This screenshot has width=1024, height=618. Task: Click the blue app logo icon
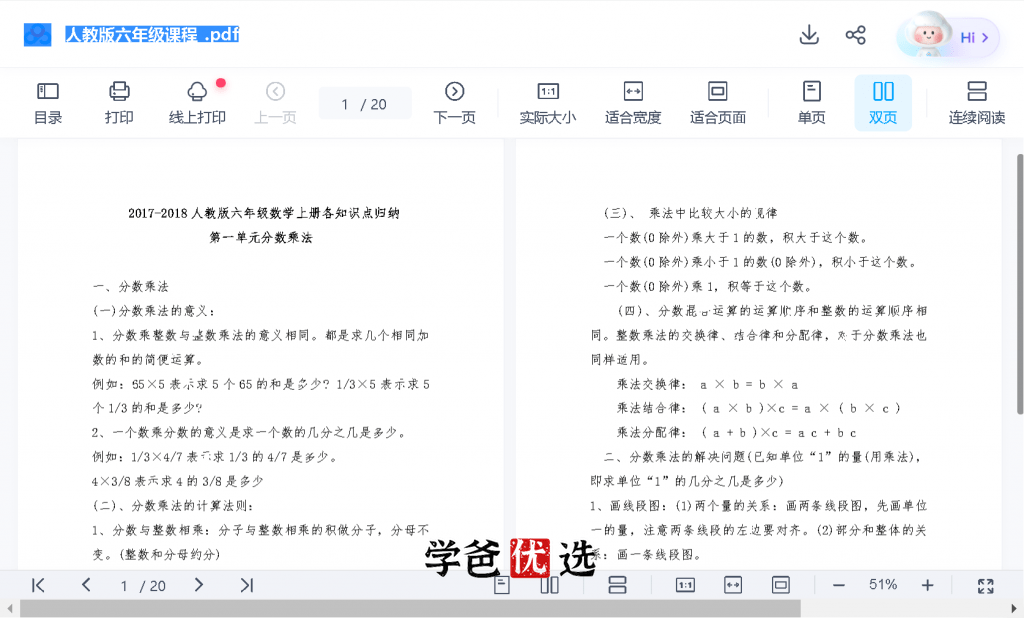37,35
